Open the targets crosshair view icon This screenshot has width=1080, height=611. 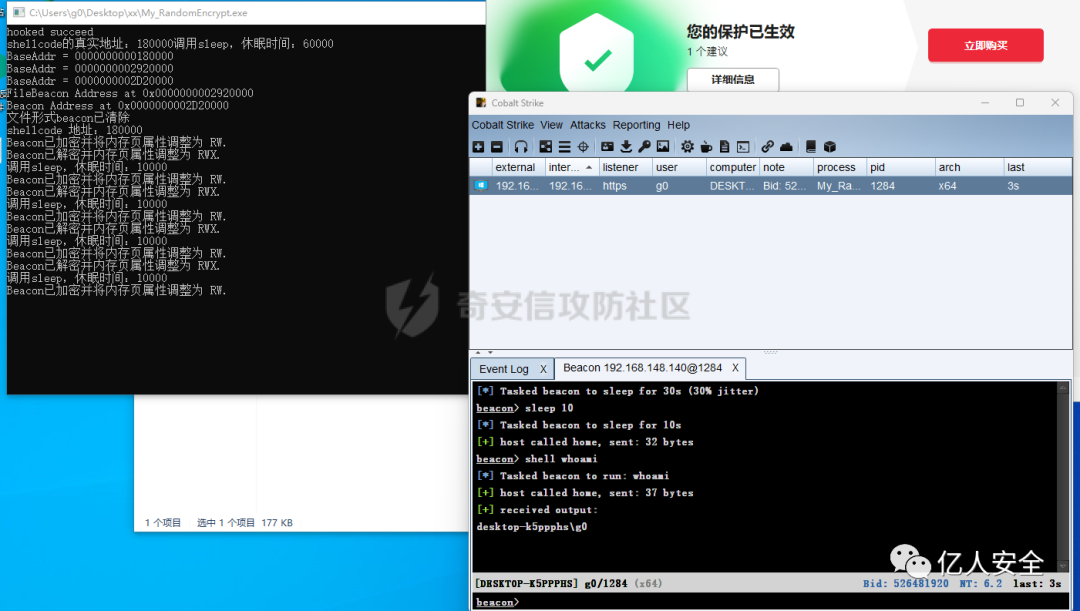click(583, 147)
